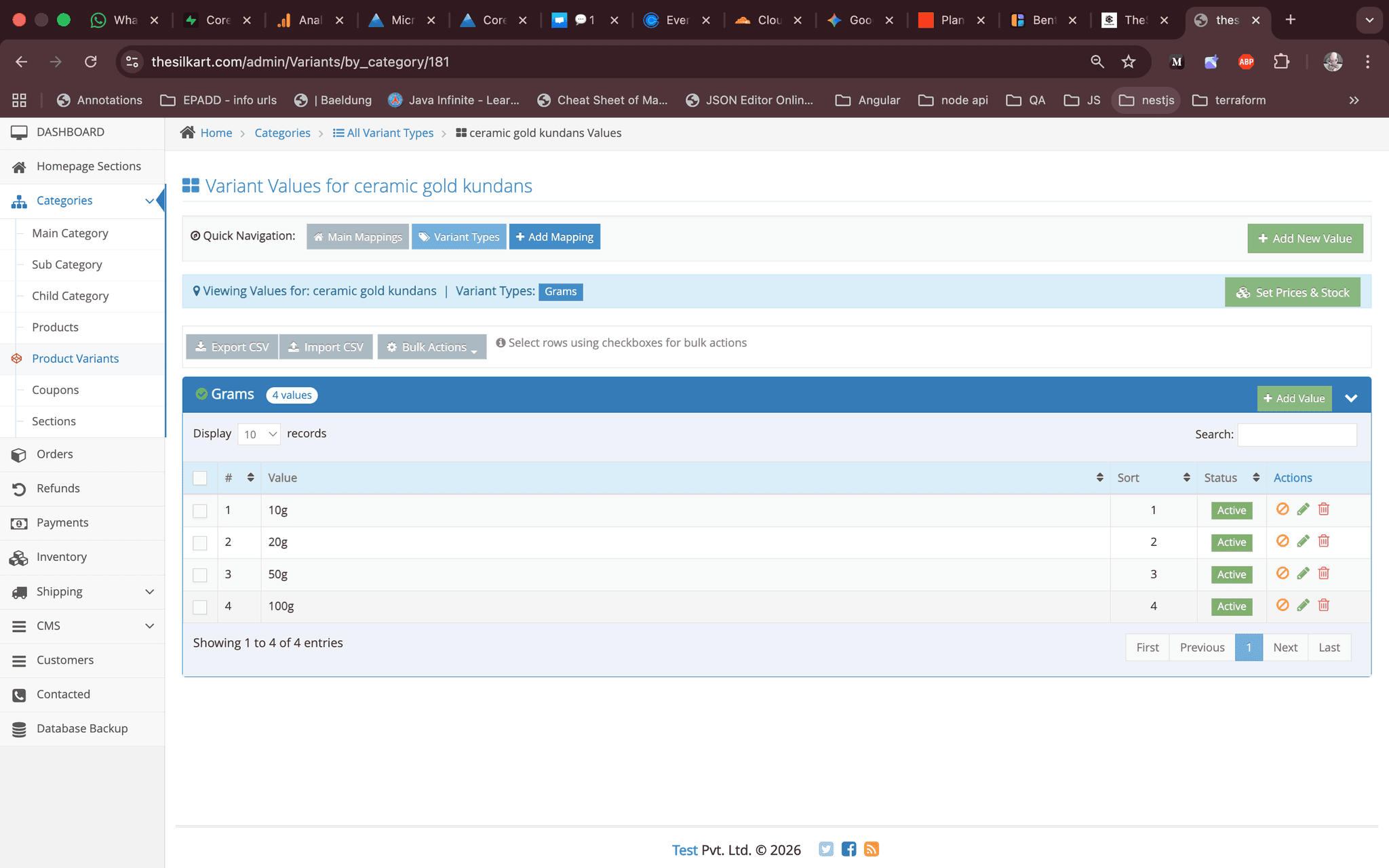
Task: Open the Display records count dropdown
Action: pyautogui.click(x=258, y=434)
